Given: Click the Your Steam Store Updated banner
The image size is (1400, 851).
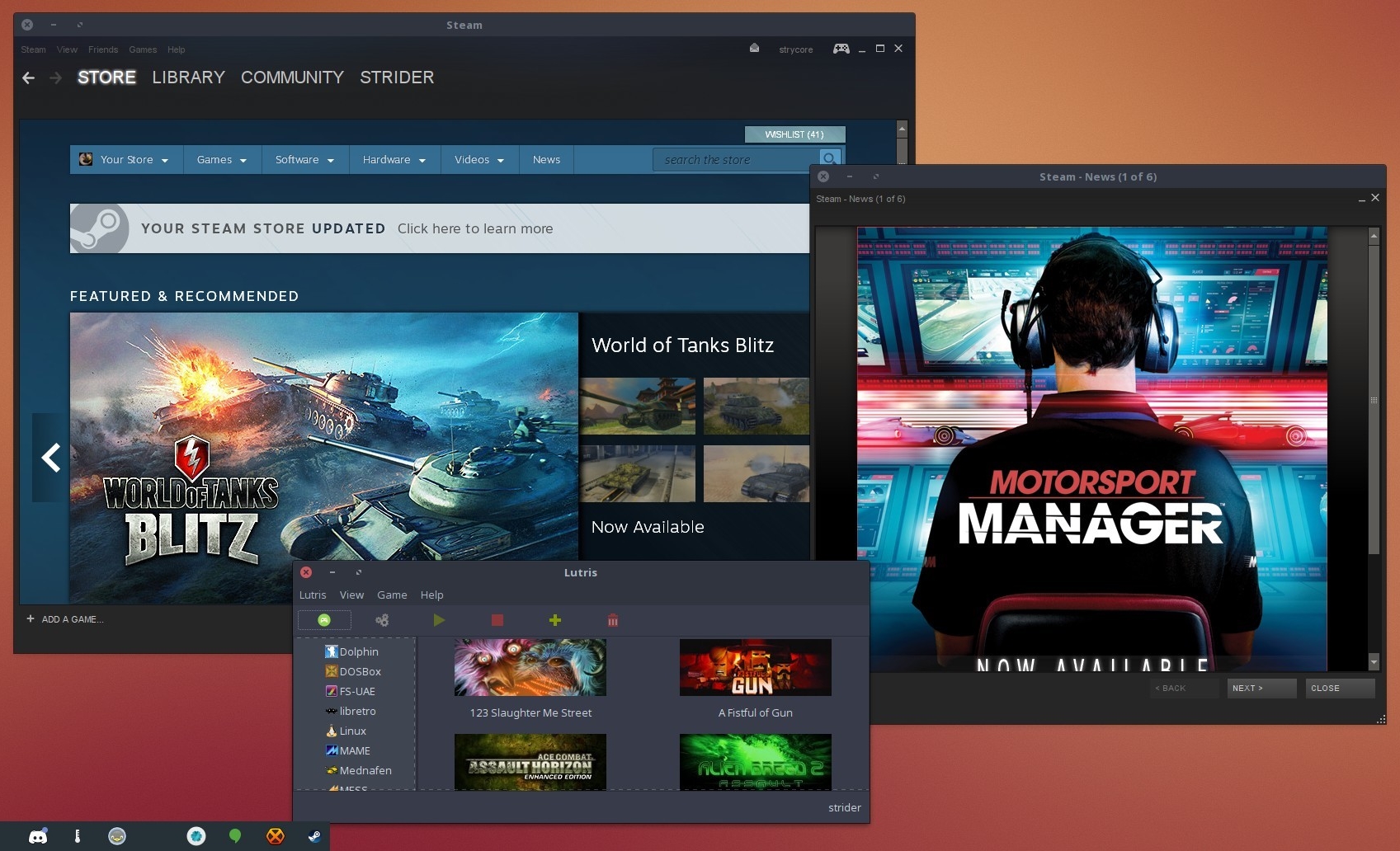Looking at the screenshot, I should [x=440, y=228].
